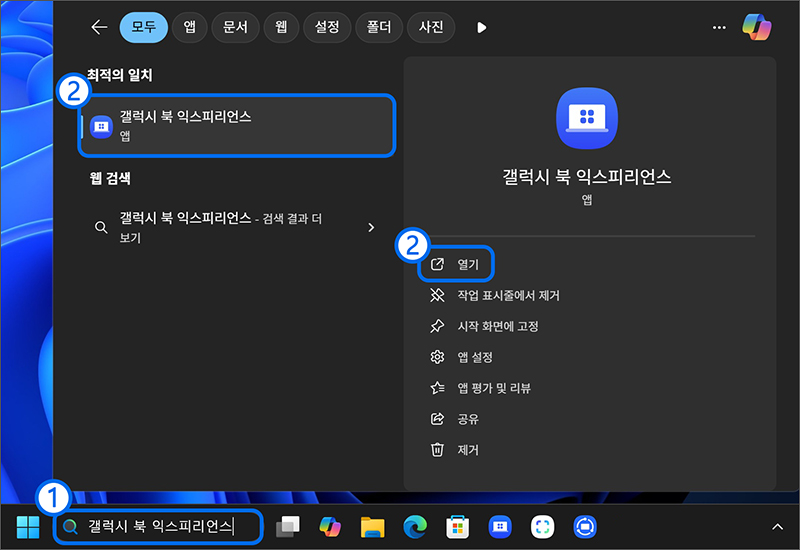Select the 폴더 filter tab
The height and width of the screenshot is (550, 800).
(379, 27)
